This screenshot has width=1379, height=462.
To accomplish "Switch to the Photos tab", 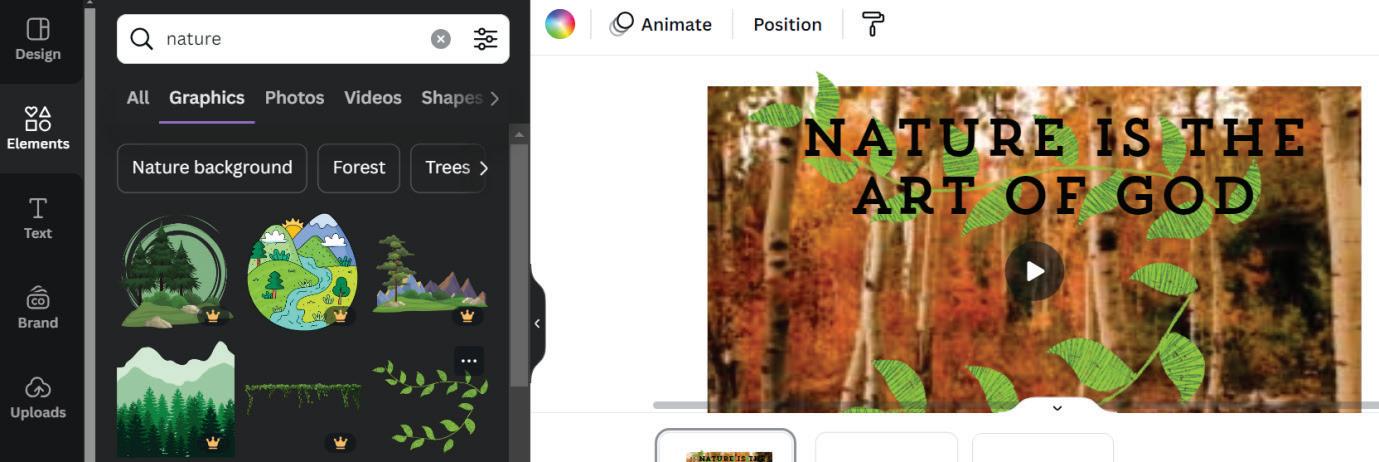I will tap(294, 98).
